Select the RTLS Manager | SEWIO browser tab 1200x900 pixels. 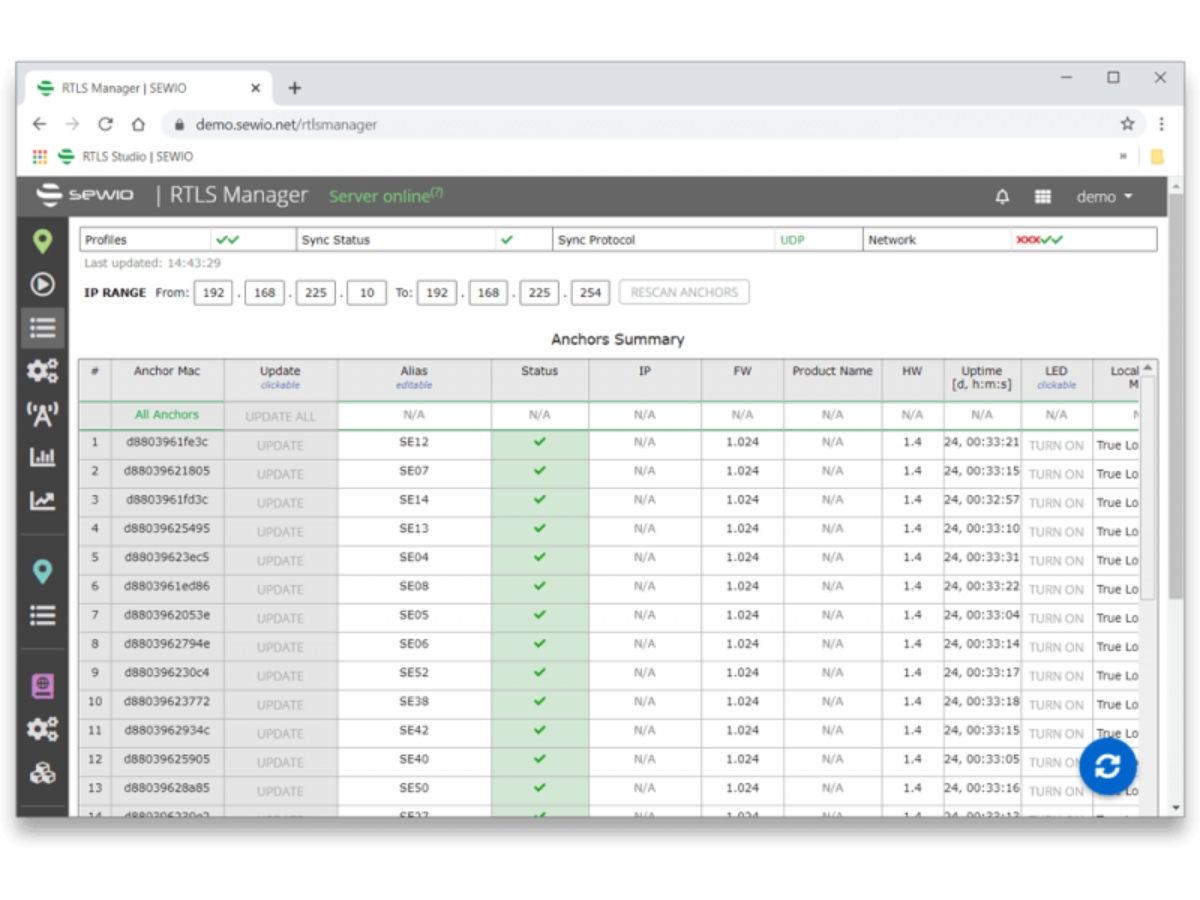pos(148,88)
